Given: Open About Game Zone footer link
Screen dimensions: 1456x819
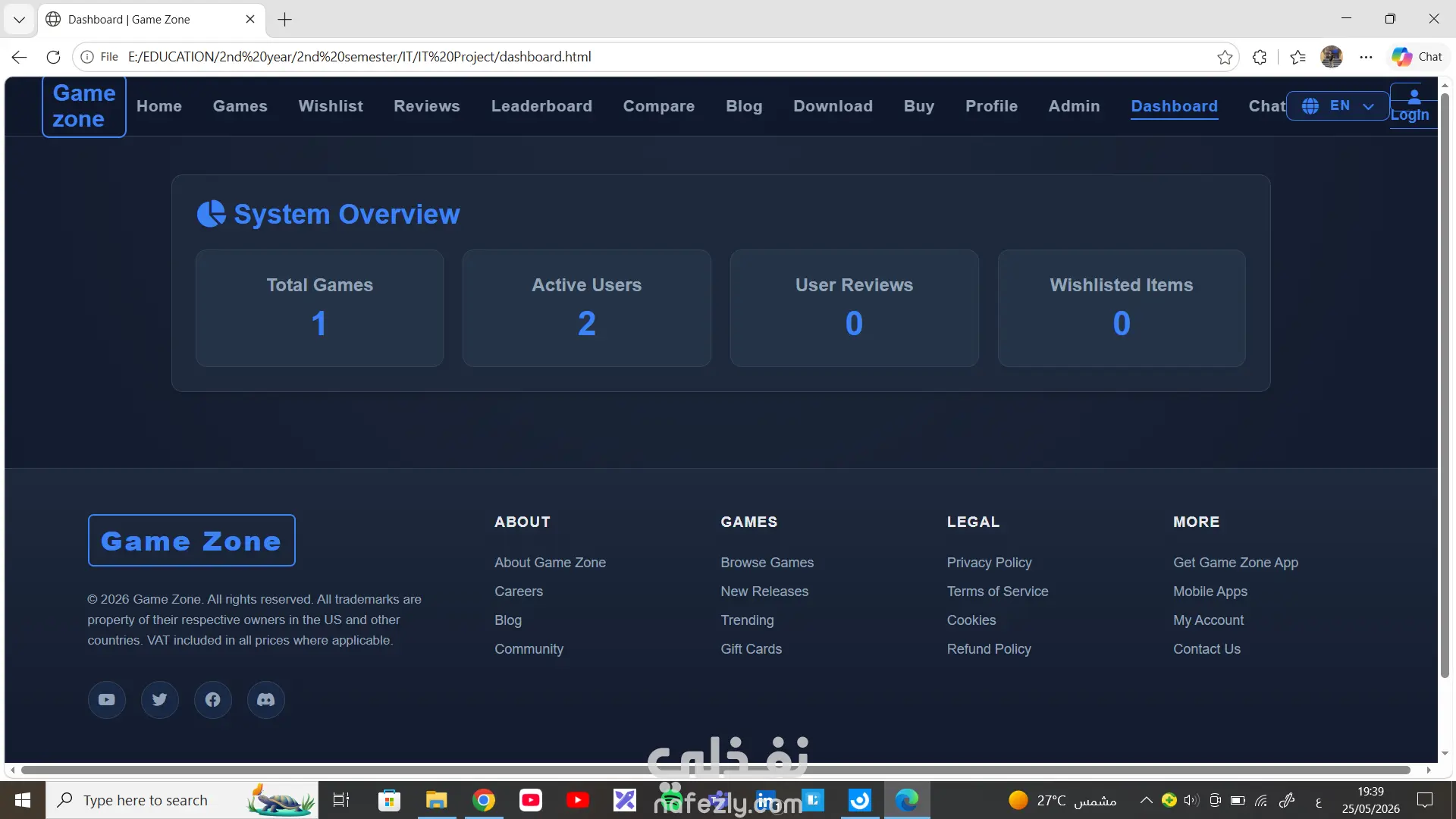Looking at the screenshot, I should click(x=550, y=563).
